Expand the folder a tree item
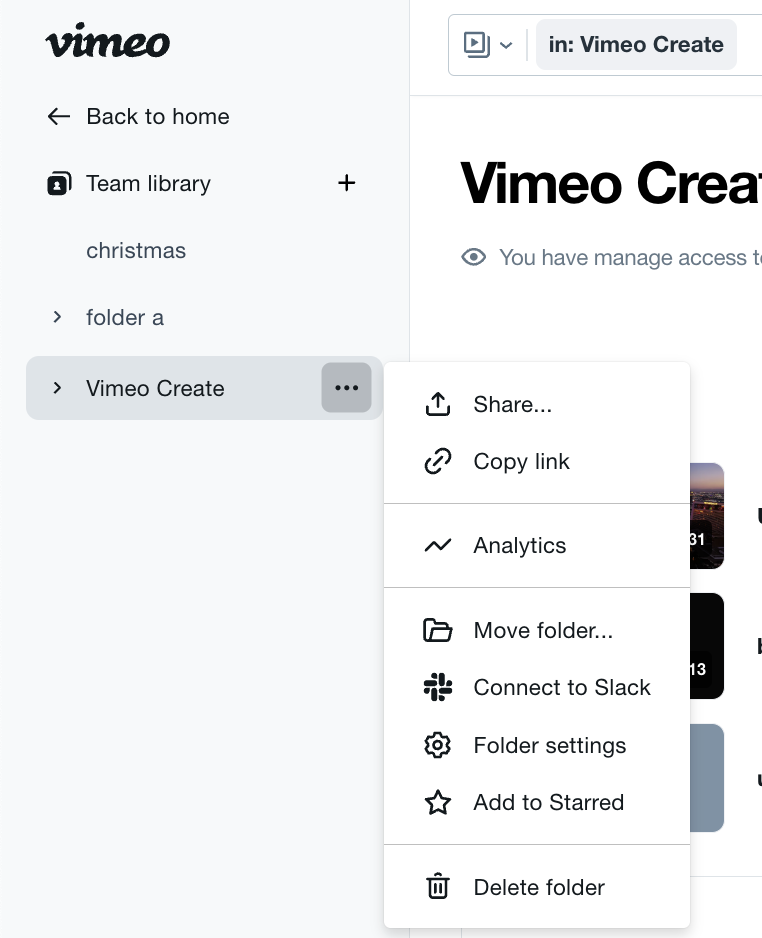Image resolution: width=762 pixels, height=938 pixels. click(x=57, y=317)
